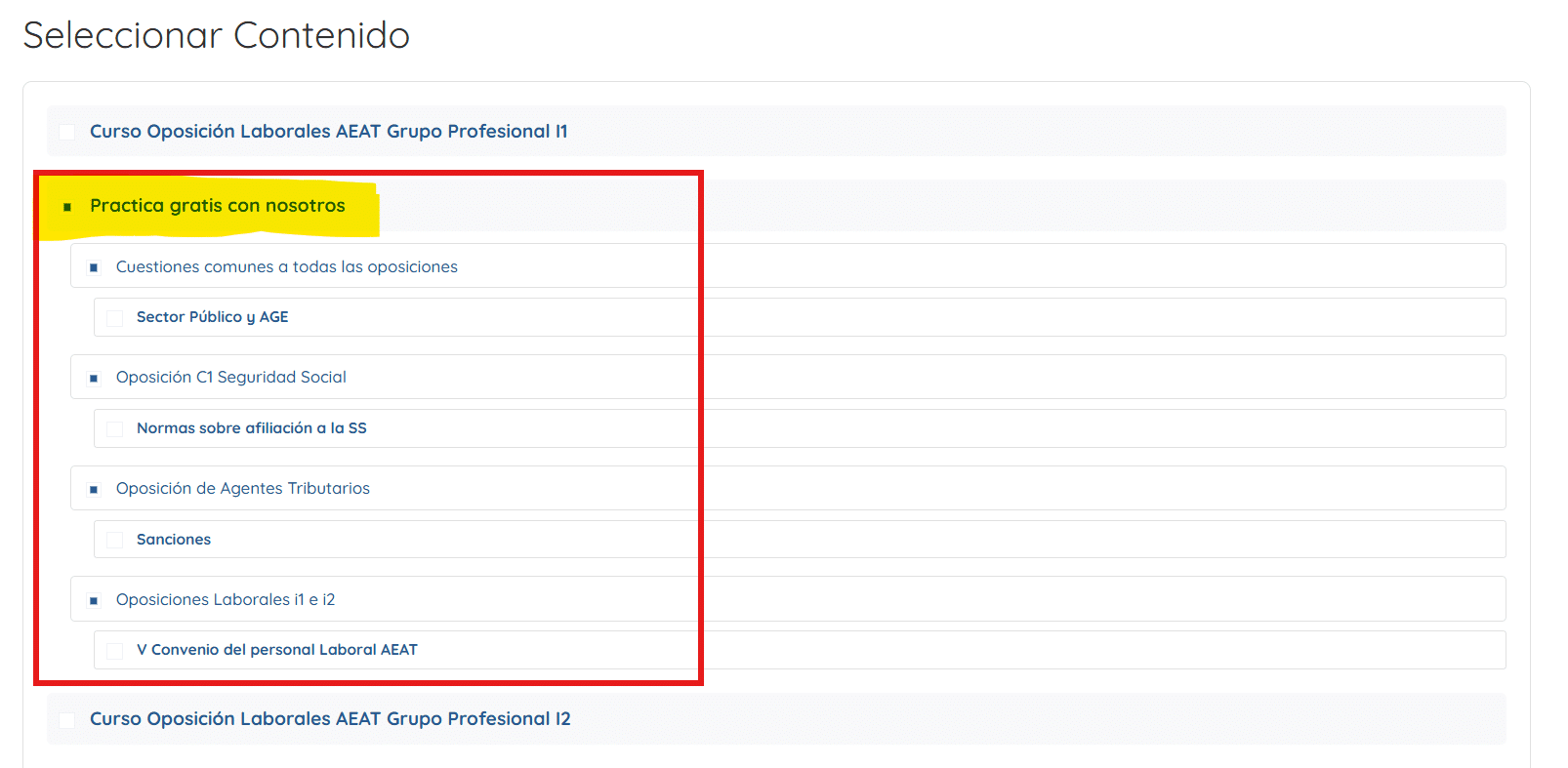Expand Cuestiones comunes a todas las oposiciones label

[286, 267]
